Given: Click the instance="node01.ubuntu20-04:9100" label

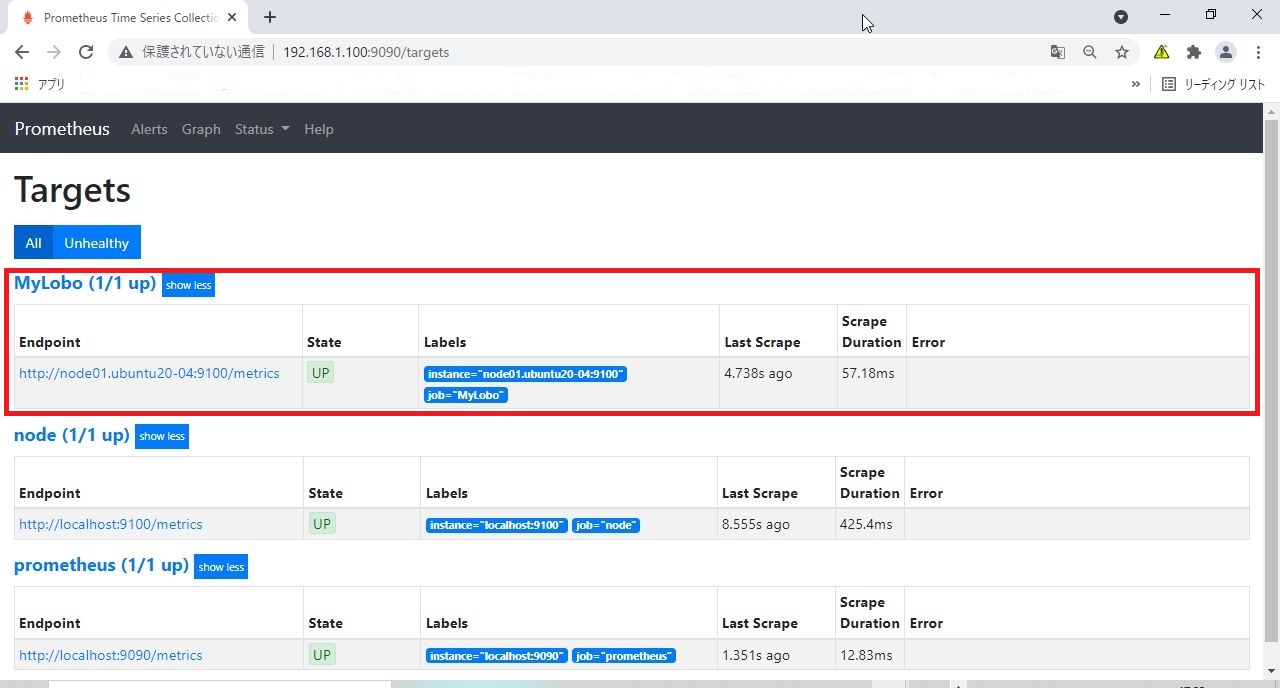Looking at the screenshot, I should tap(525, 374).
